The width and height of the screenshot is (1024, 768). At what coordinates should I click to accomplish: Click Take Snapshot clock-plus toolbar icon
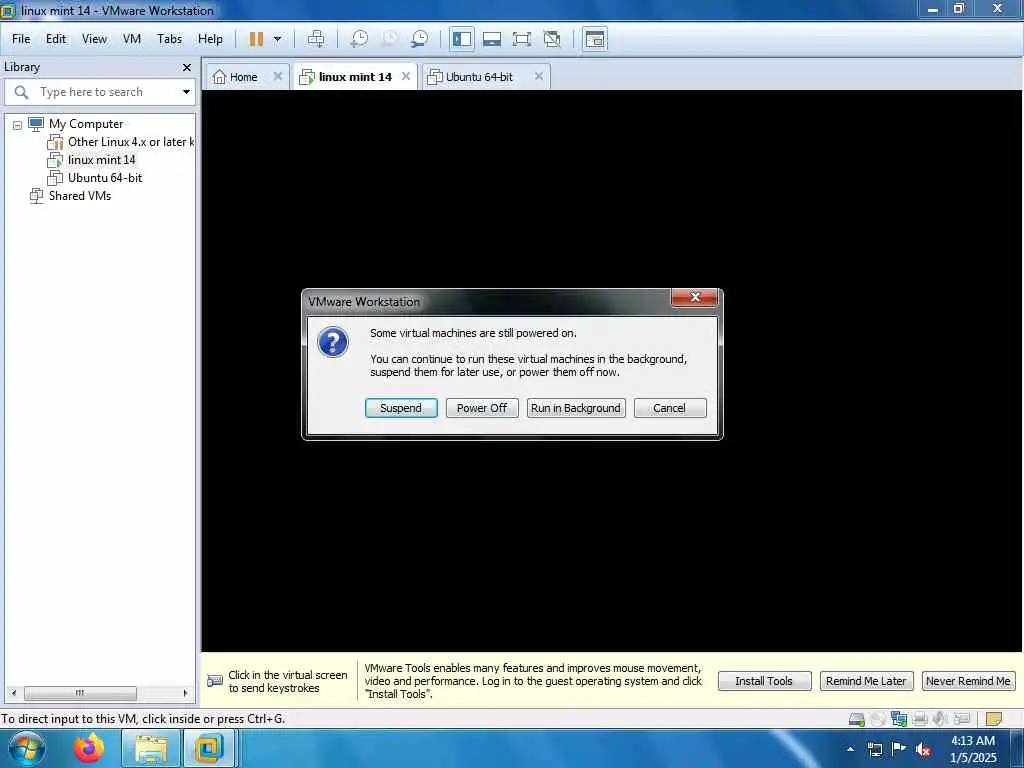point(359,39)
